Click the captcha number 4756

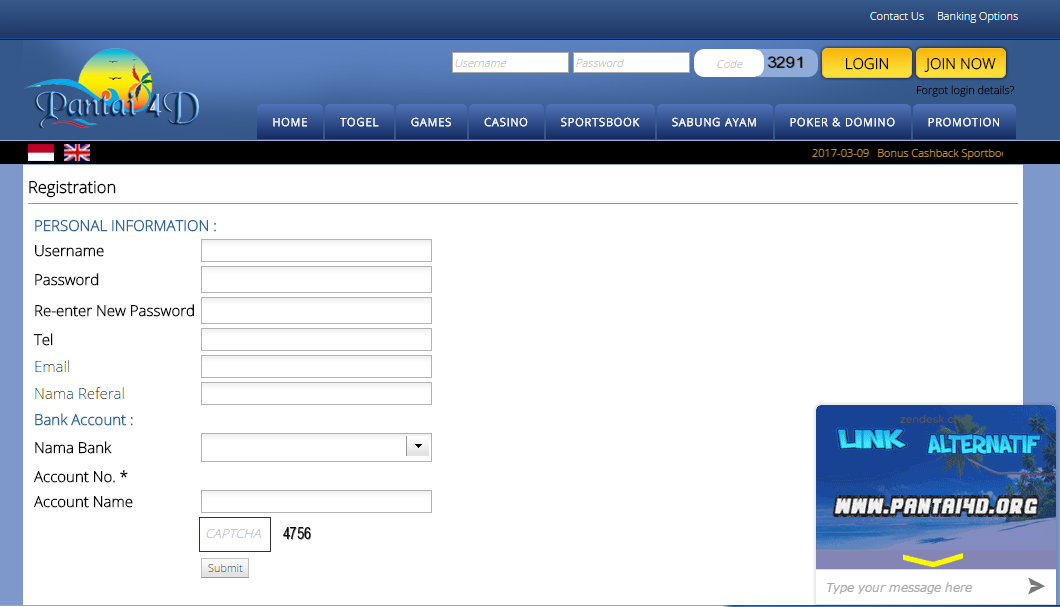[297, 534]
